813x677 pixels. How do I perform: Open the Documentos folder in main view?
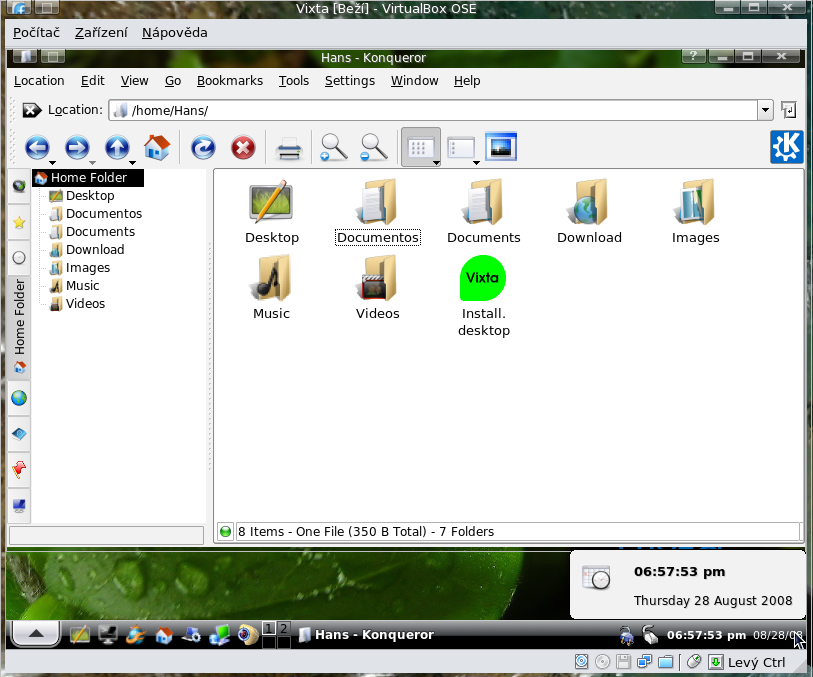(x=377, y=211)
